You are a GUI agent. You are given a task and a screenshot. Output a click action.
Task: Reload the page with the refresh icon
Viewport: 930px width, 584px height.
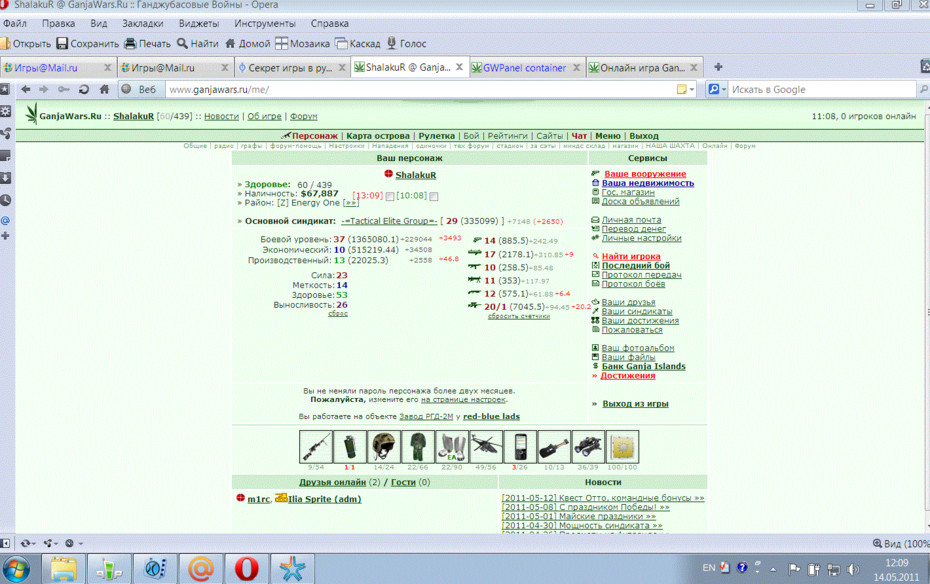click(x=84, y=90)
